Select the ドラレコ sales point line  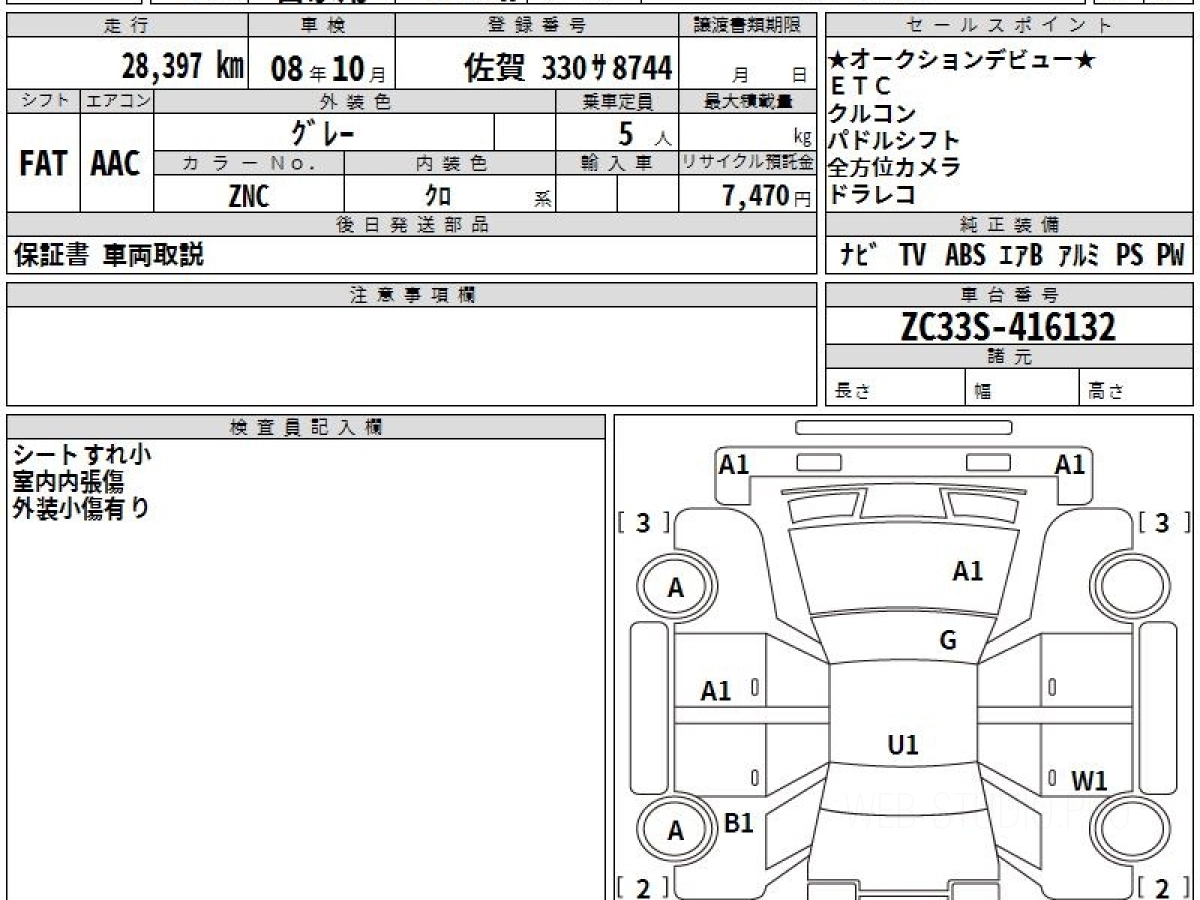pyautogui.click(x=872, y=194)
